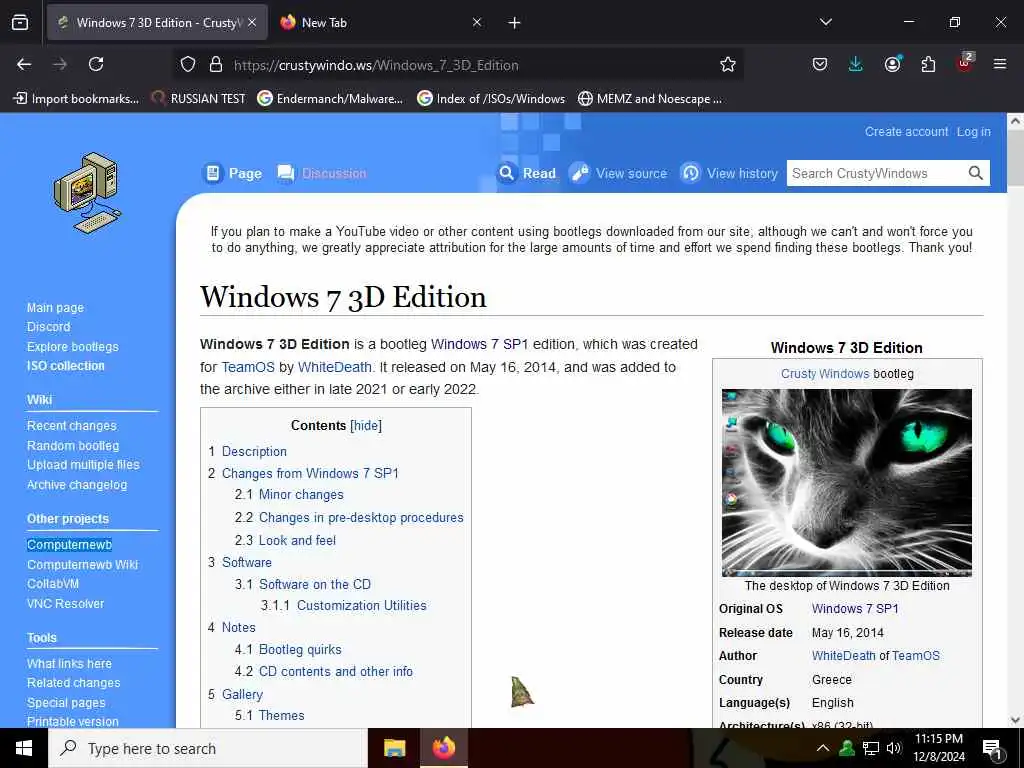Viewport: 1024px width, 768px height.
Task: Go back with the browser back arrow
Action: [x=24, y=64]
